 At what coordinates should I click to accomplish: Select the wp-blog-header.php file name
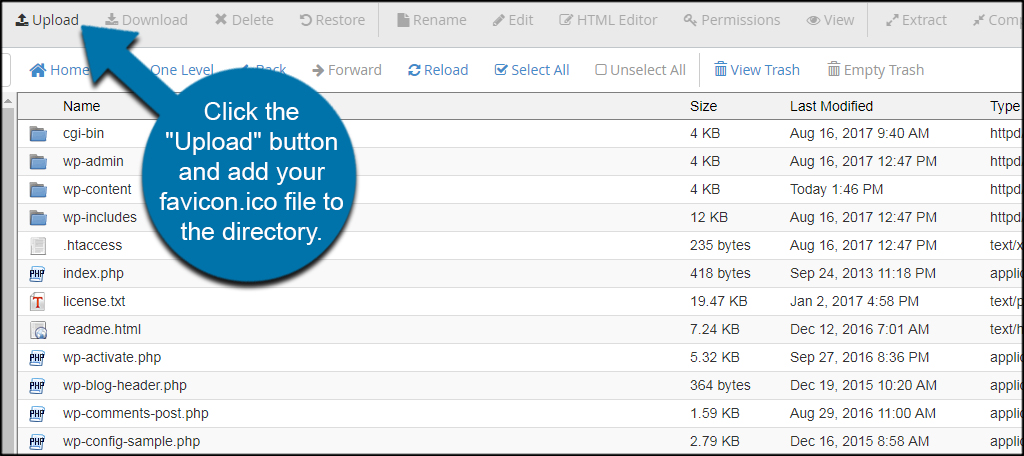point(125,386)
